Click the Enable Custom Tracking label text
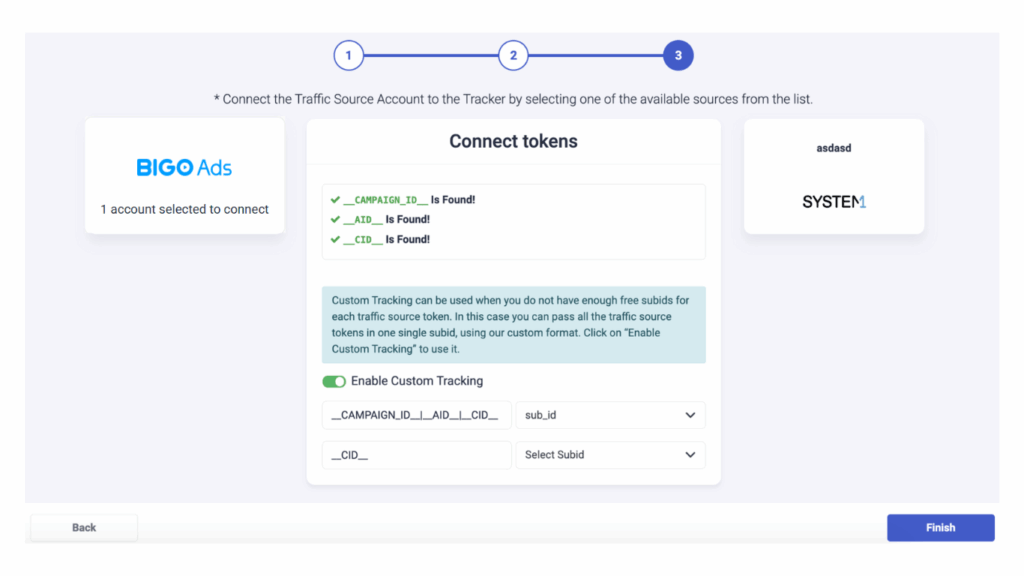The image size is (1024, 576). point(416,381)
